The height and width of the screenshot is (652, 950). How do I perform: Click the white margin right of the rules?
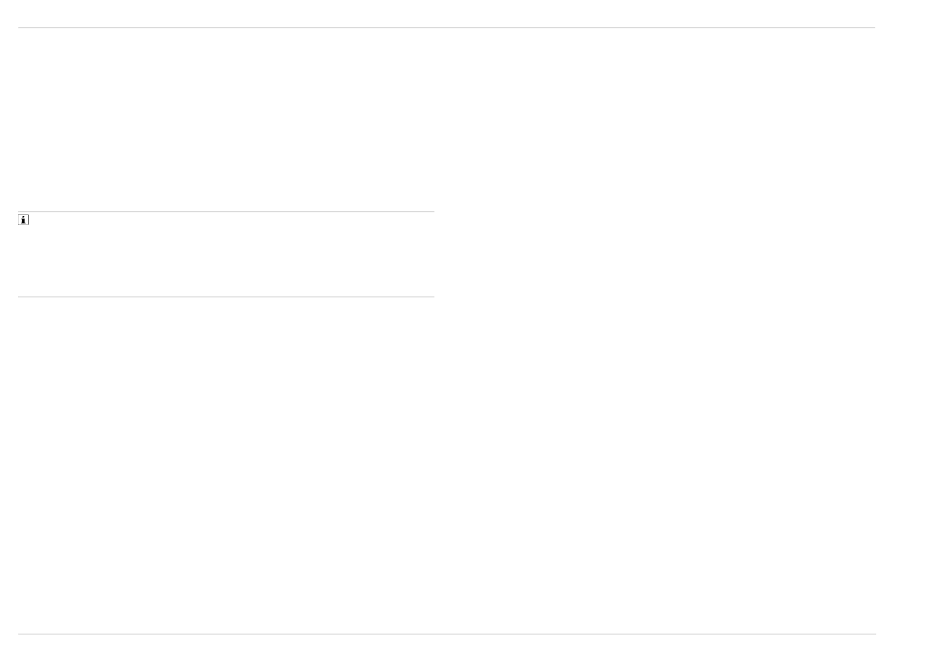[x=913, y=326]
